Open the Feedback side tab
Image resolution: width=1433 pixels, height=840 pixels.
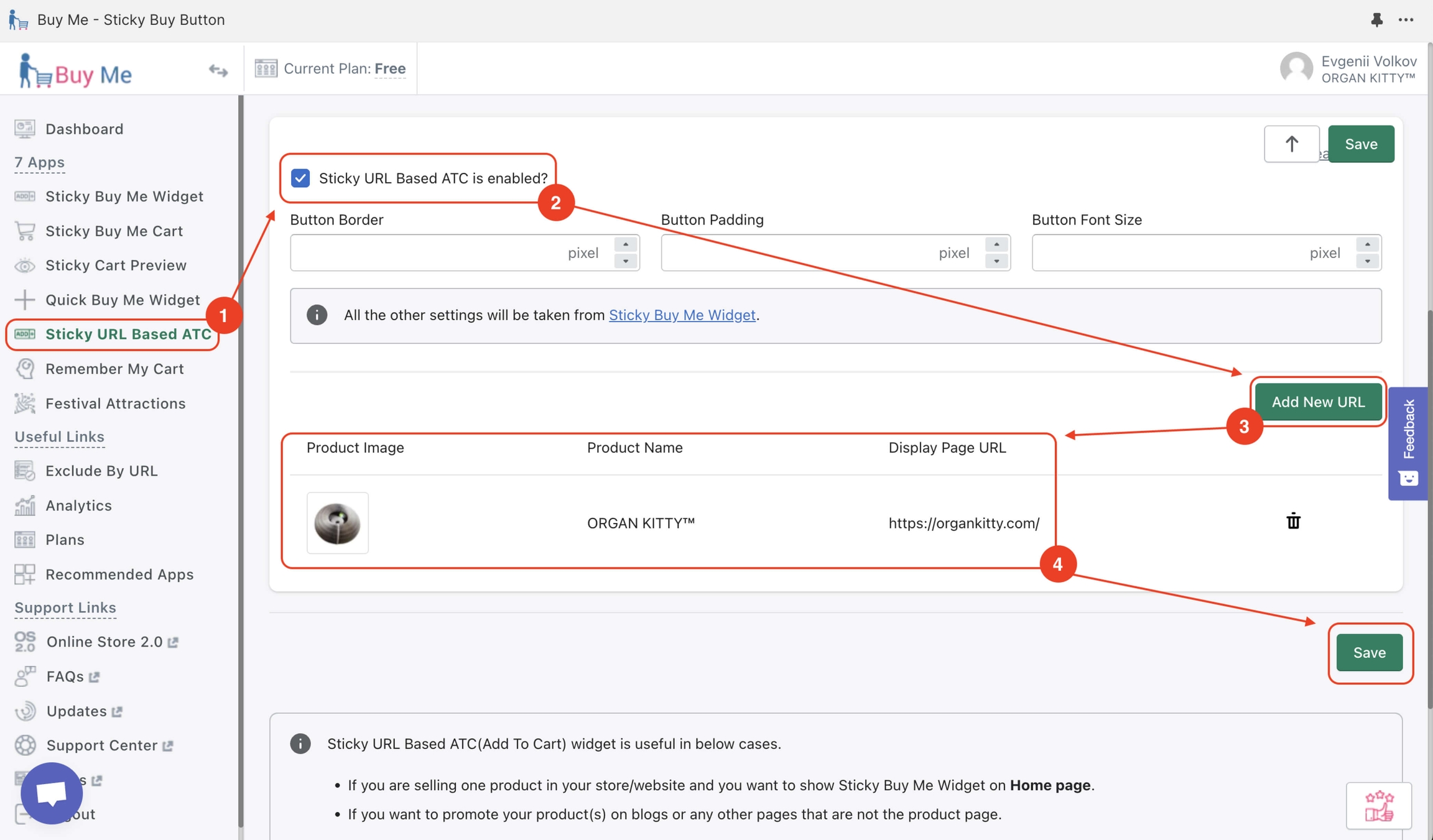point(1408,443)
